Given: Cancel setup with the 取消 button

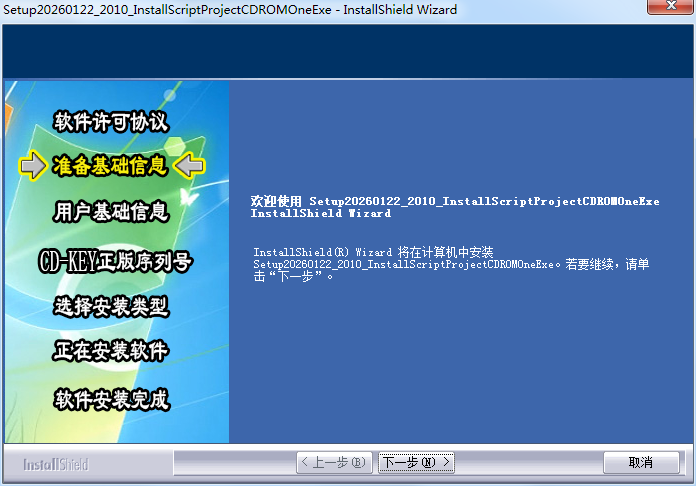Looking at the screenshot, I should [641, 463].
